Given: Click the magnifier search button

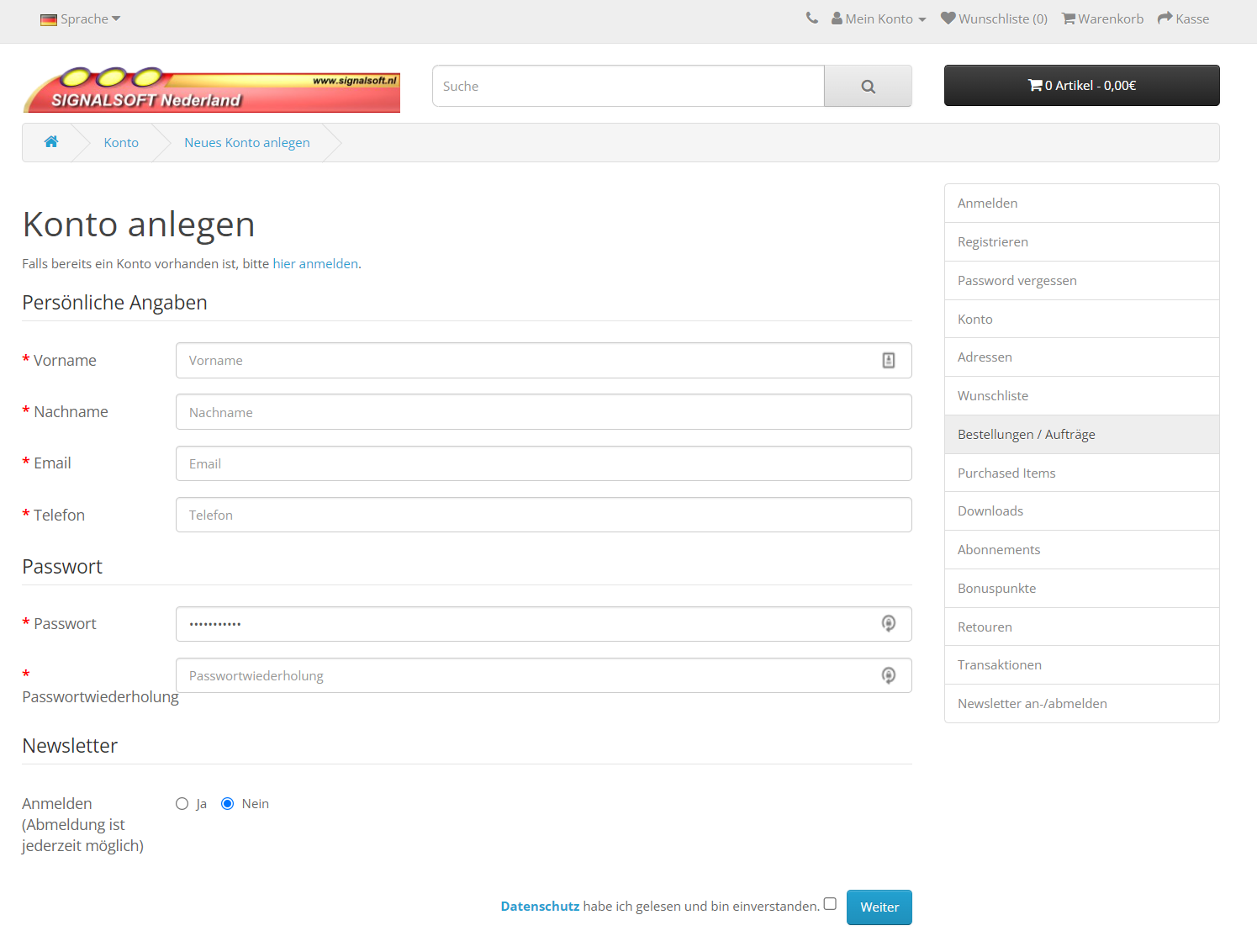Looking at the screenshot, I should click(x=868, y=86).
